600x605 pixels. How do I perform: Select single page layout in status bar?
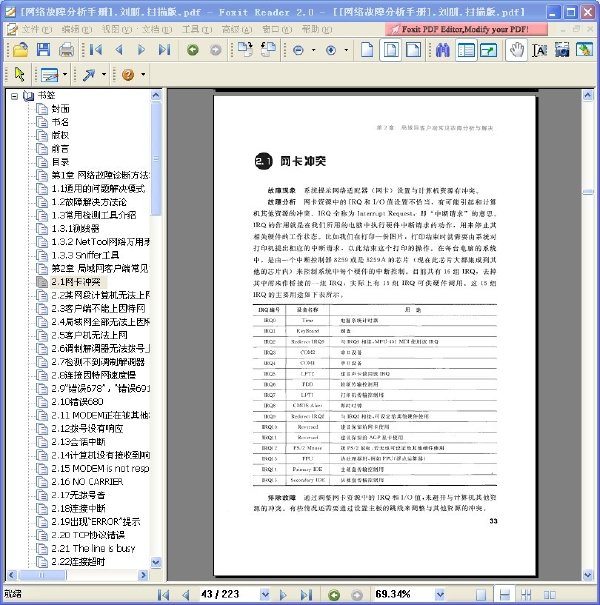tap(481, 595)
